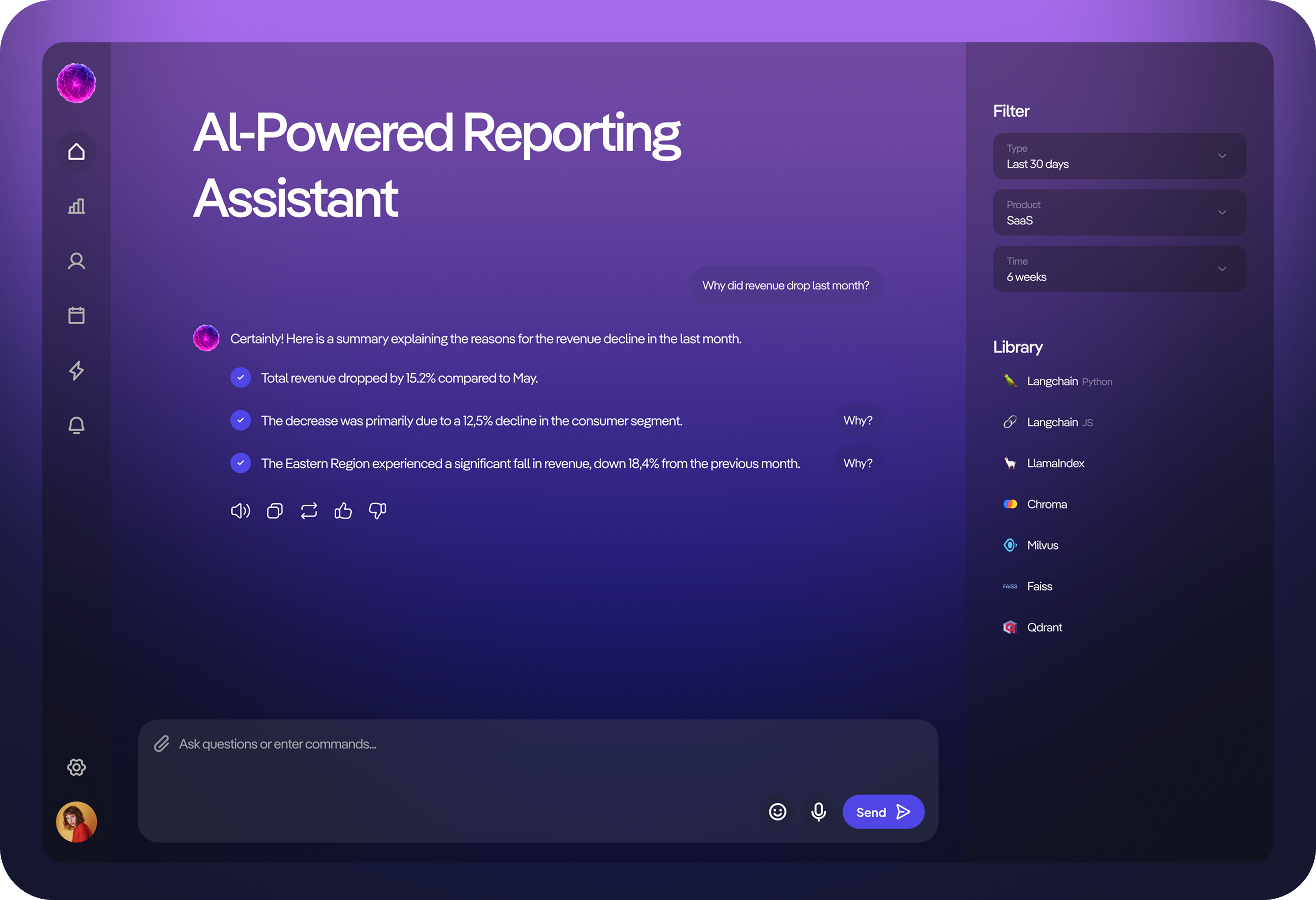Click the user avatar photo in the sidebar
Viewport: 1316px width, 900px height.
pos(76,822)
